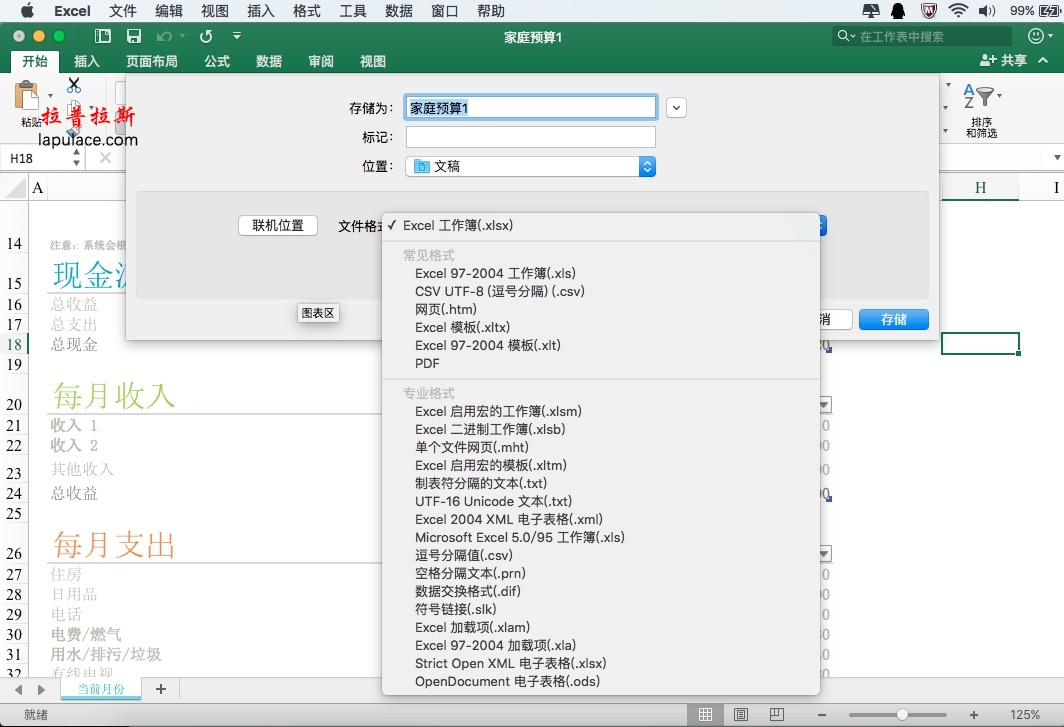The height and width of the screenshot is (727, 1064).
Task: Select the Page Layout view icon
Action: tap(741, 714)
